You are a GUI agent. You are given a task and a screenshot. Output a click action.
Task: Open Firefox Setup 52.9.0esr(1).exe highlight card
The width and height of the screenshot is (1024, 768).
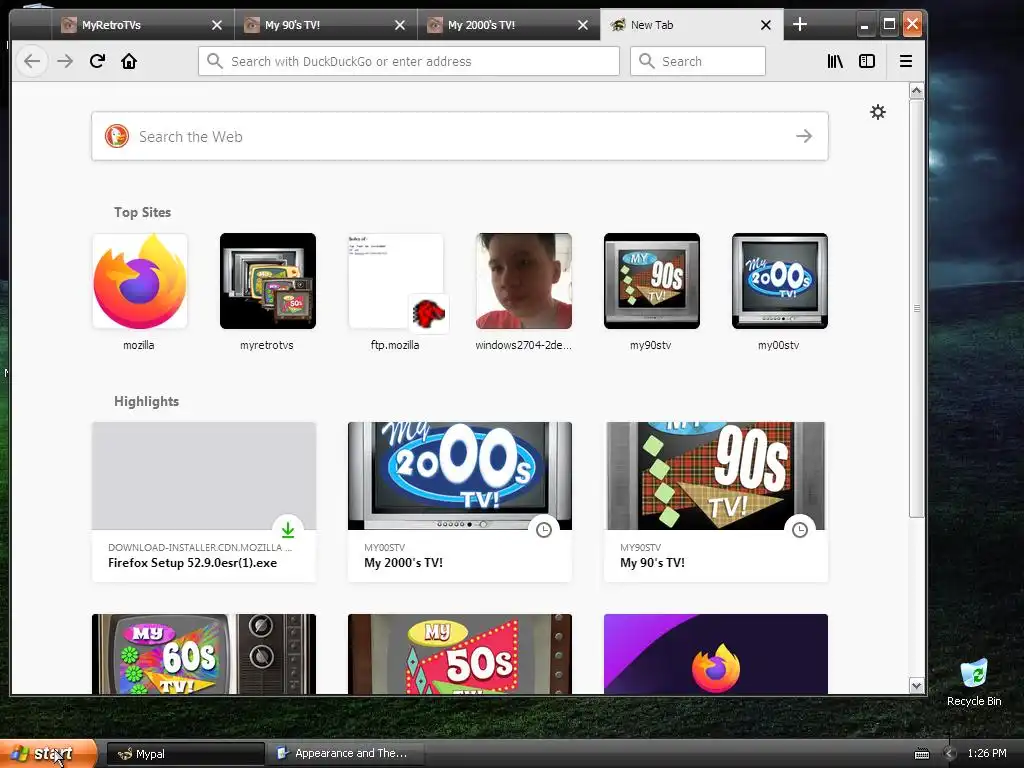[204, 502]
